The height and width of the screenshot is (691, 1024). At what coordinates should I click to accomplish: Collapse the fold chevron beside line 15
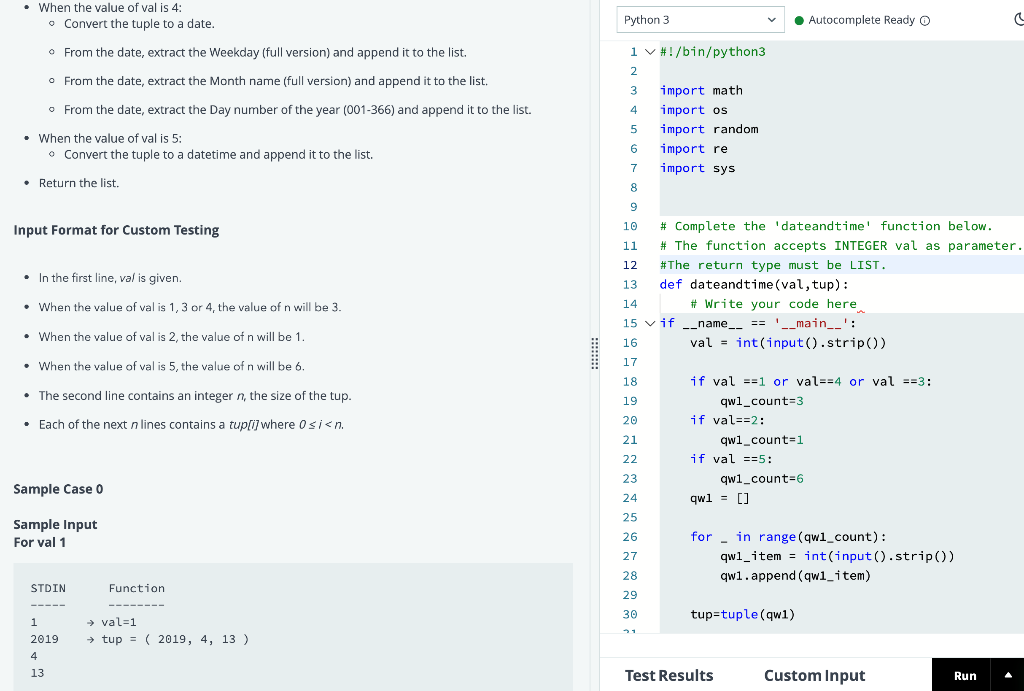[x=652, y=323]
